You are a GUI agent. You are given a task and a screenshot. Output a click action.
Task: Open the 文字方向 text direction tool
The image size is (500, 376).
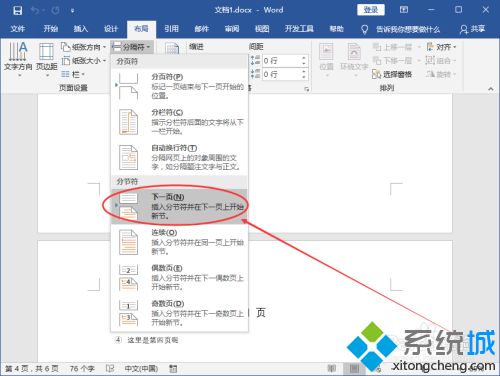point(18,59)
